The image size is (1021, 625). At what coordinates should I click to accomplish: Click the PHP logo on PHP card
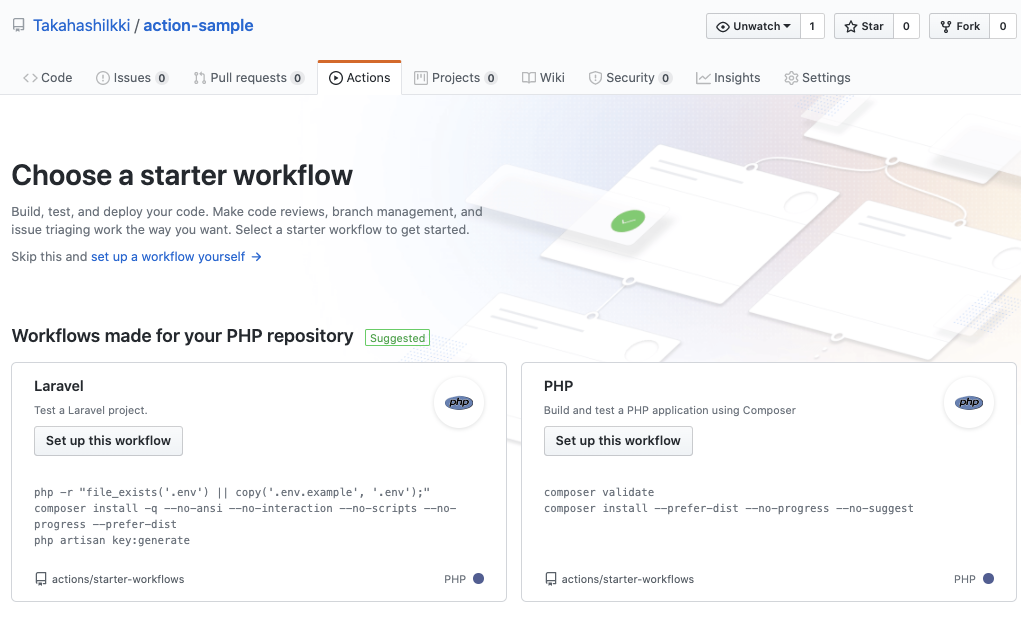coord(969,402)
